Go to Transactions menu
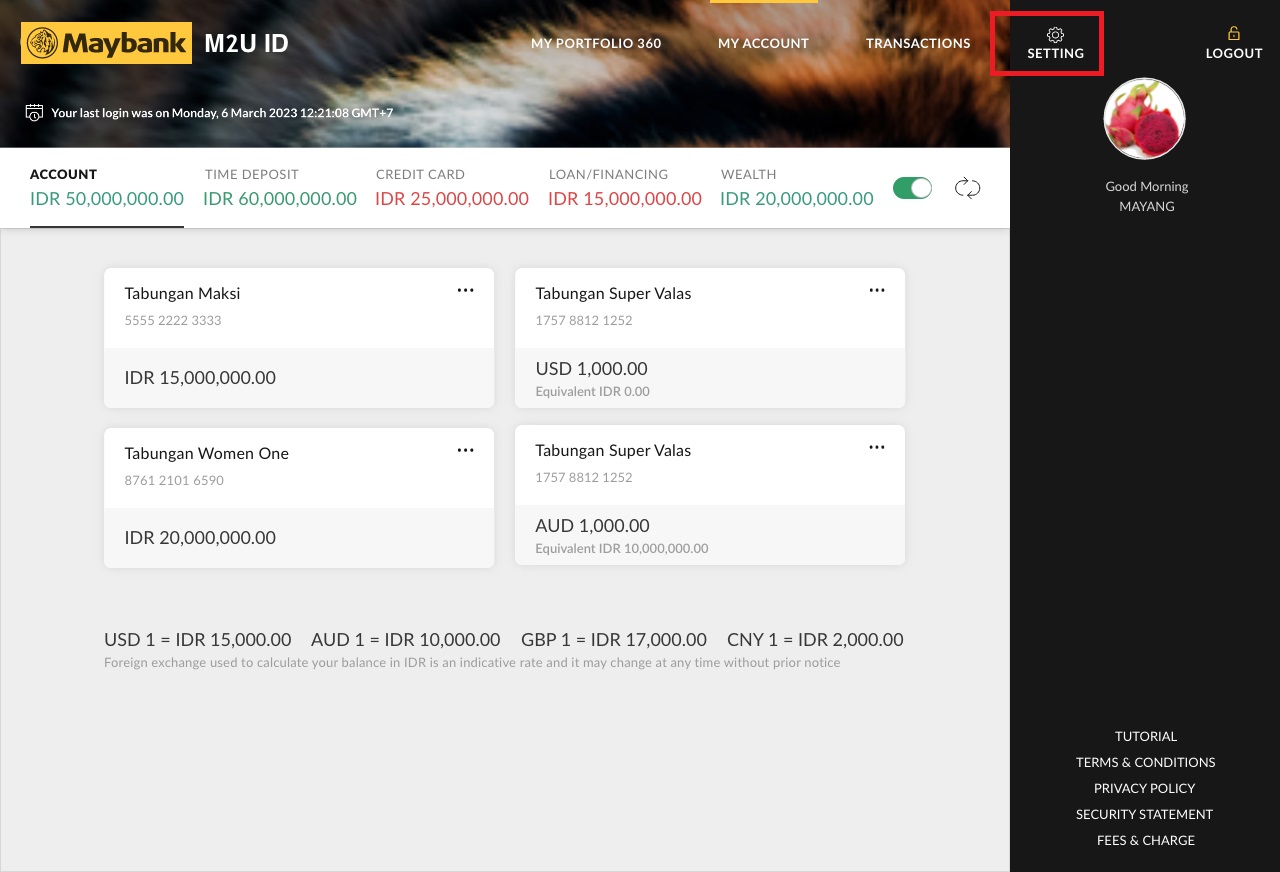Image resolution: width=1280 pixels, height=872 pixels. coord(918,43)
